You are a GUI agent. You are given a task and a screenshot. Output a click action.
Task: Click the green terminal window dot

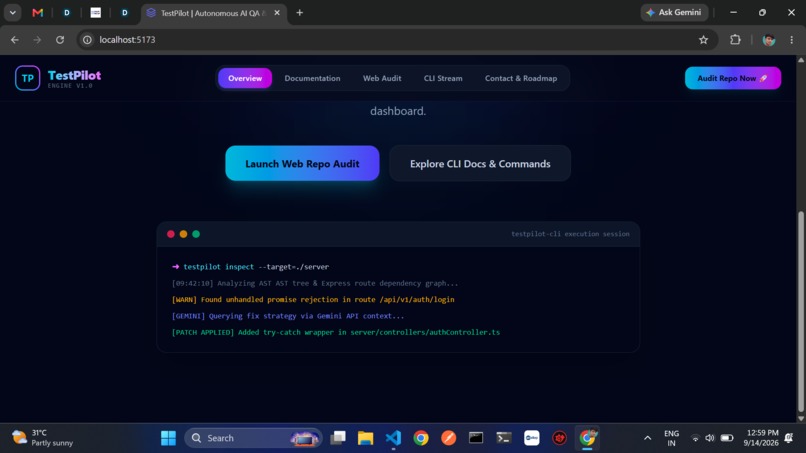196,234
